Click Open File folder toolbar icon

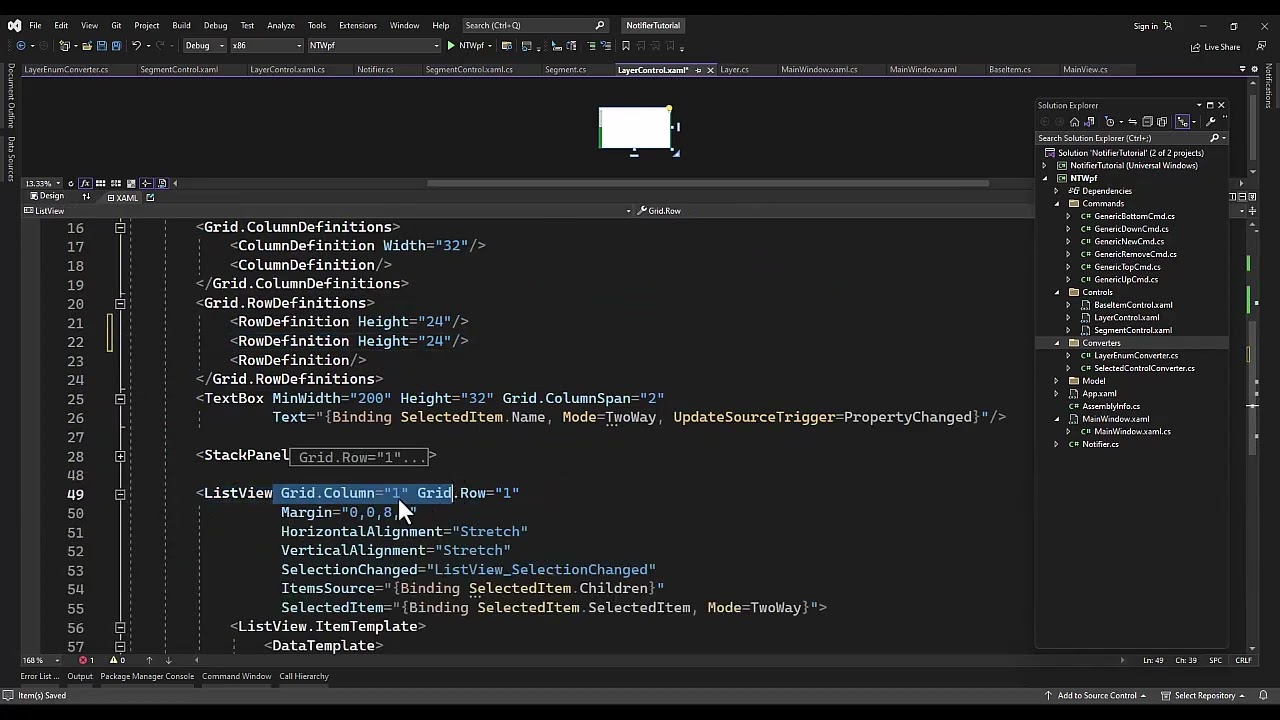click(86, 45)
